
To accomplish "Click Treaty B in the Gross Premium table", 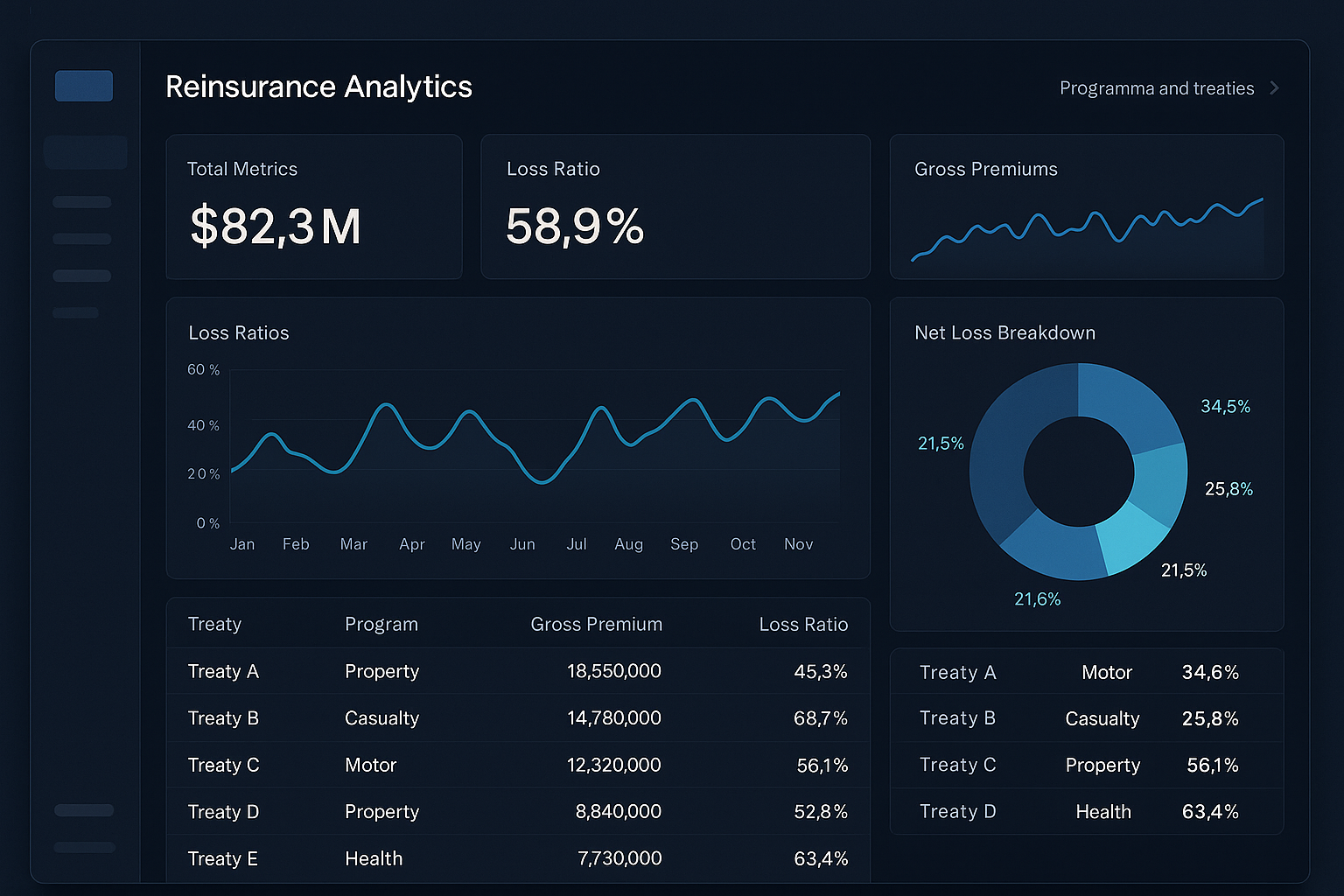I will (x=223, y=718).
